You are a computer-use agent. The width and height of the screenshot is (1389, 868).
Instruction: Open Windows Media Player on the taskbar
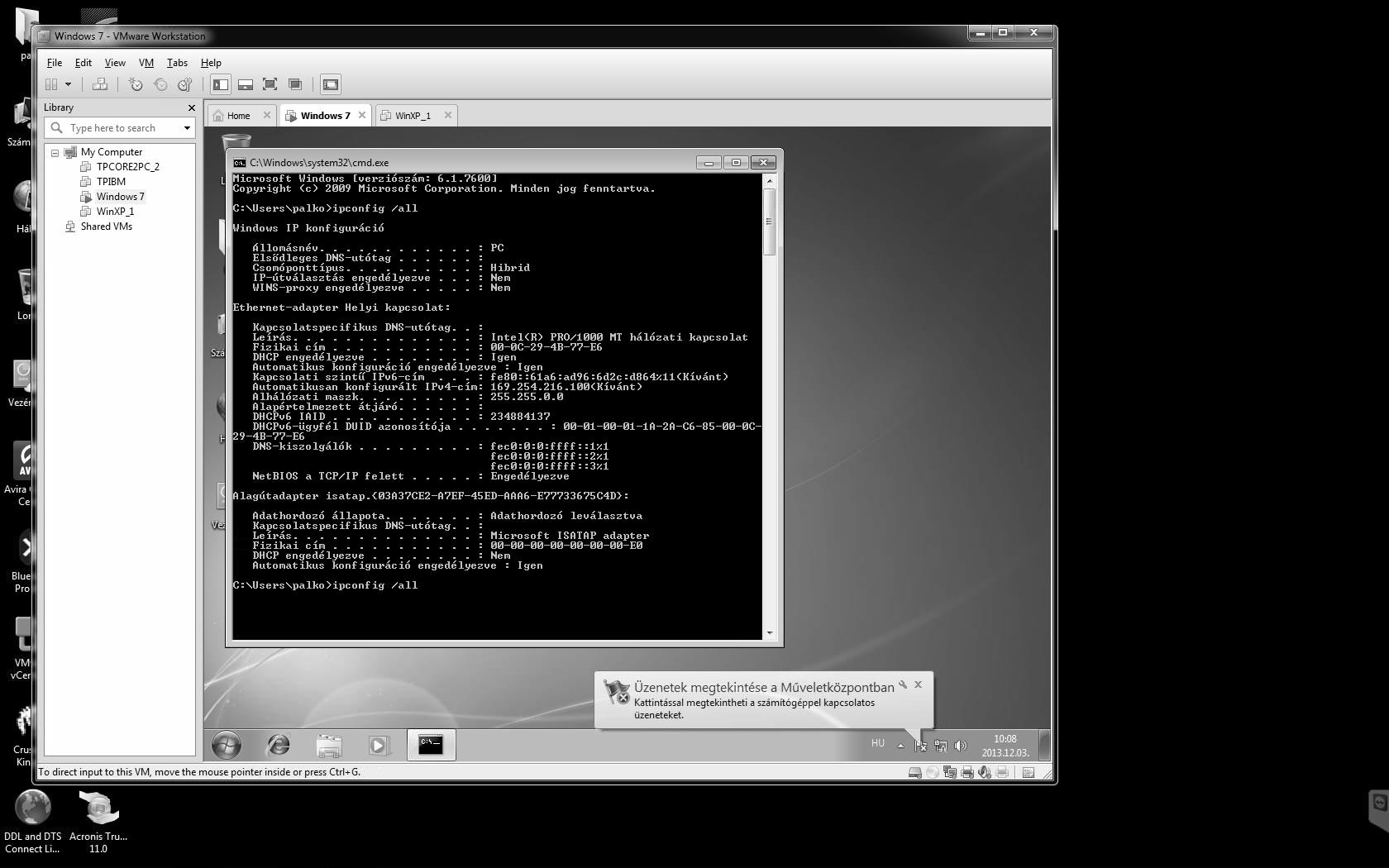click(x=378, y=746)
